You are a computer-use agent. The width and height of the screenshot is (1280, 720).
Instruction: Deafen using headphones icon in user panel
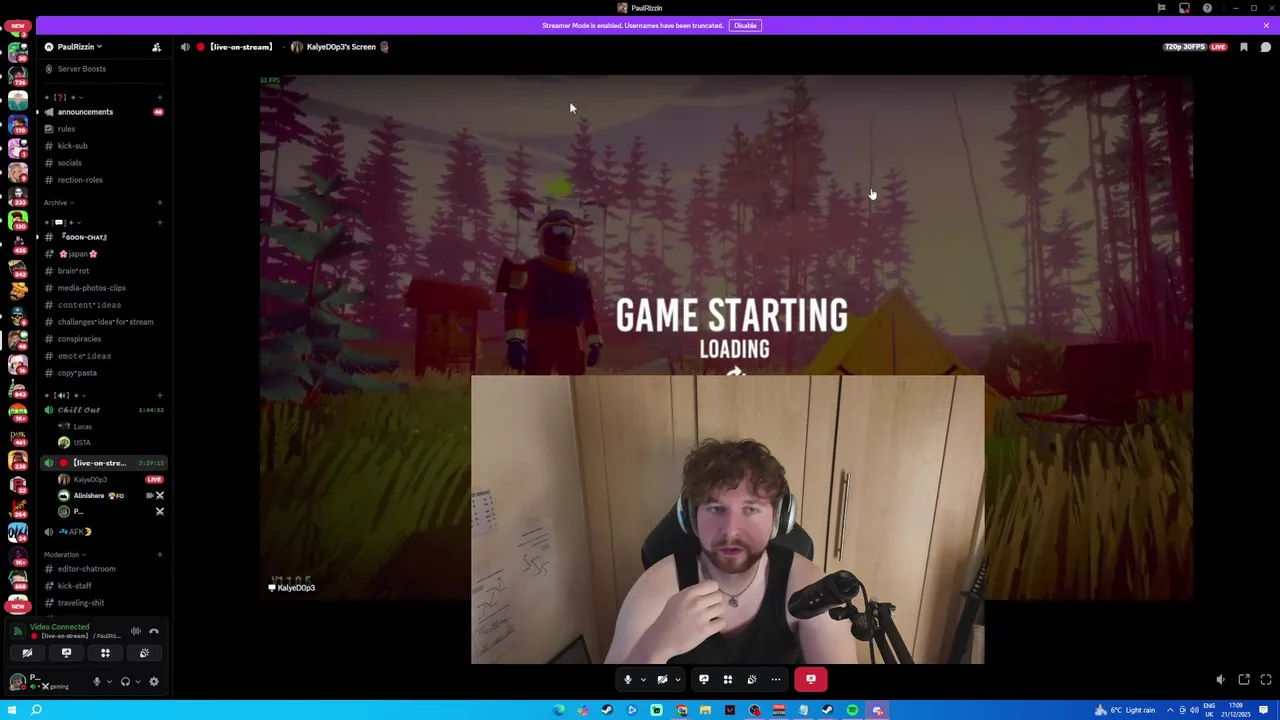point(125,682)
